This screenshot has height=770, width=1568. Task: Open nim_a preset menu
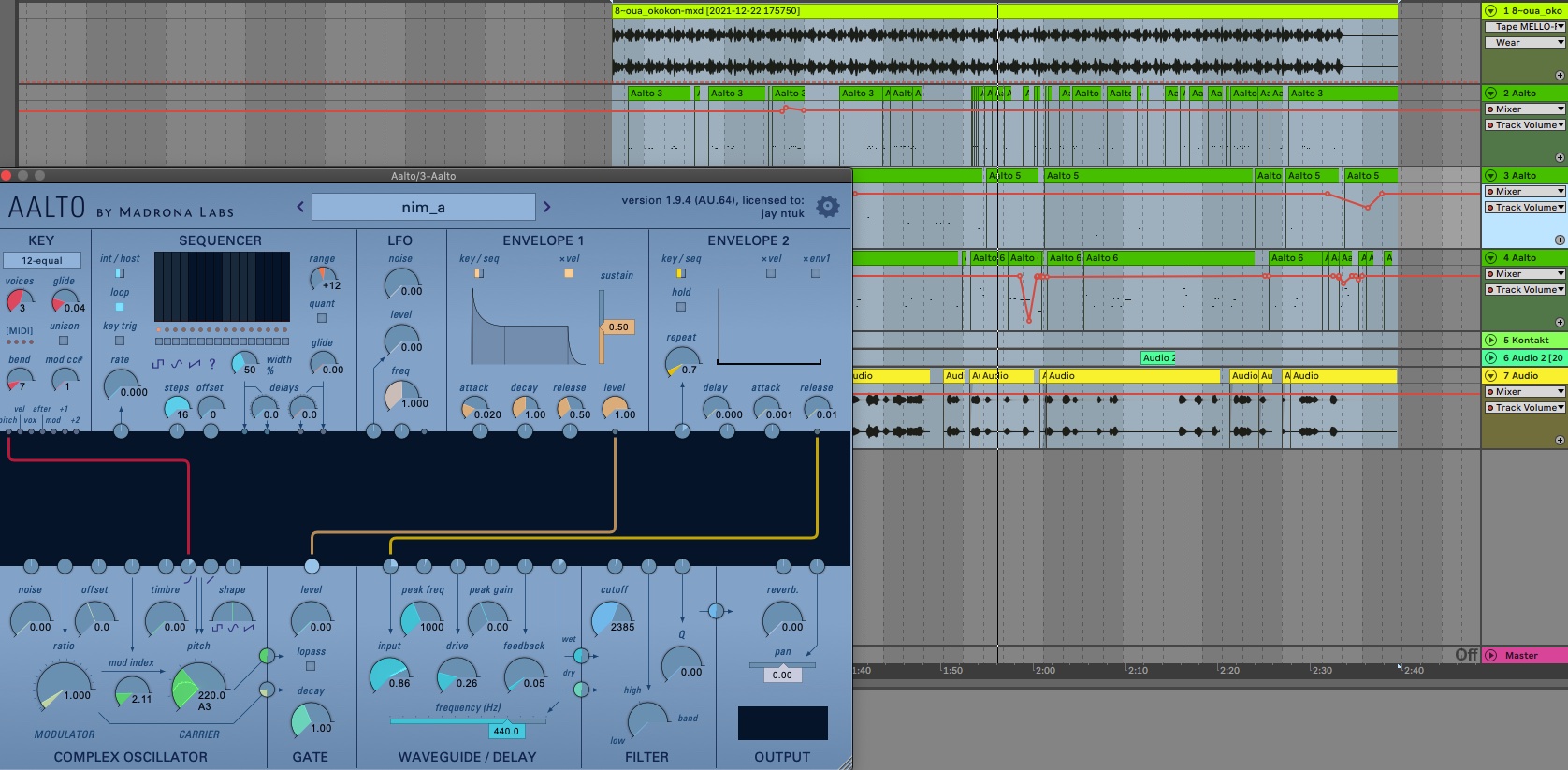coord(423,207)
